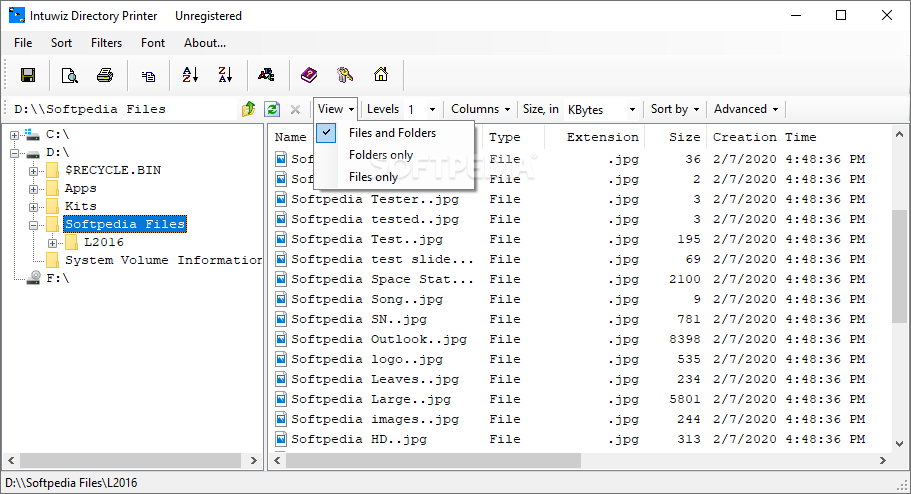Click the Extension column header
This screenshot has width=911, height=494.
pos(594,137)
